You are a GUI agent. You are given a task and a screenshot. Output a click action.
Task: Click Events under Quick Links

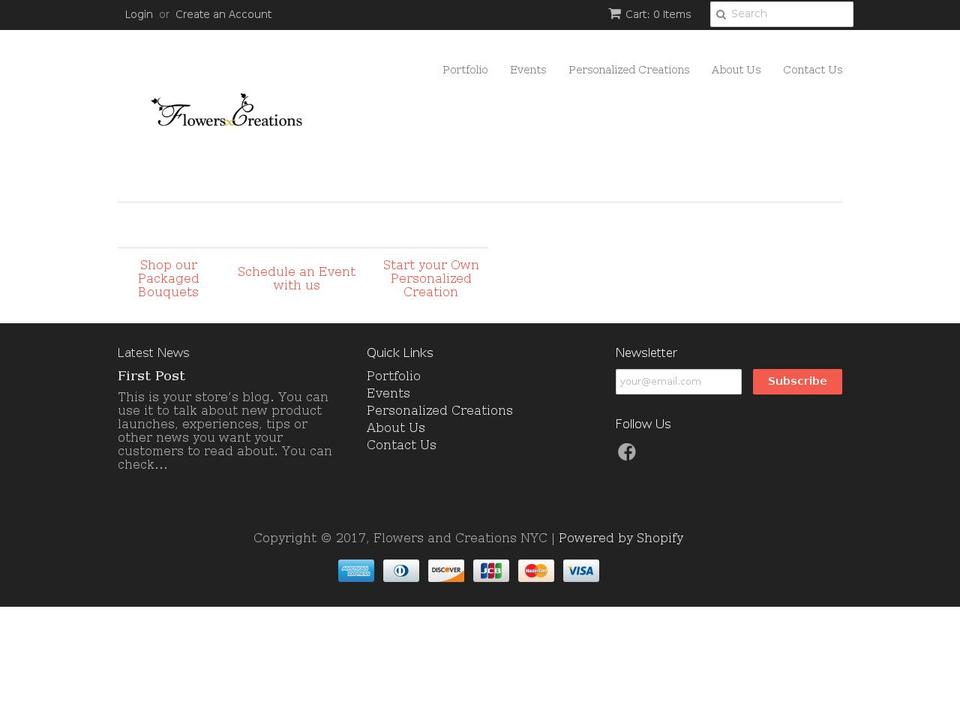click(x=388, y=393)
